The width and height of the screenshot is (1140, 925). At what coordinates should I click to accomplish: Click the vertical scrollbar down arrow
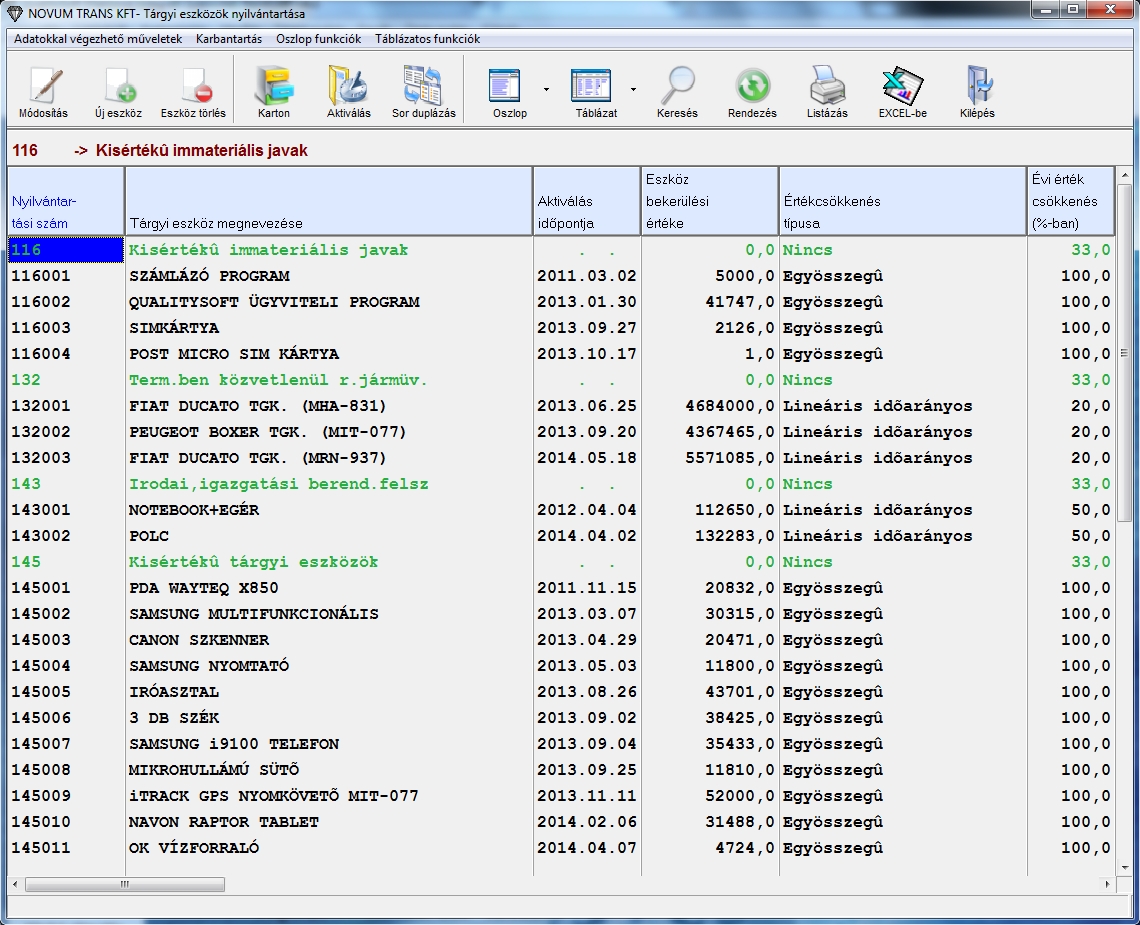pyautogui.click(x=1125, y=867)
